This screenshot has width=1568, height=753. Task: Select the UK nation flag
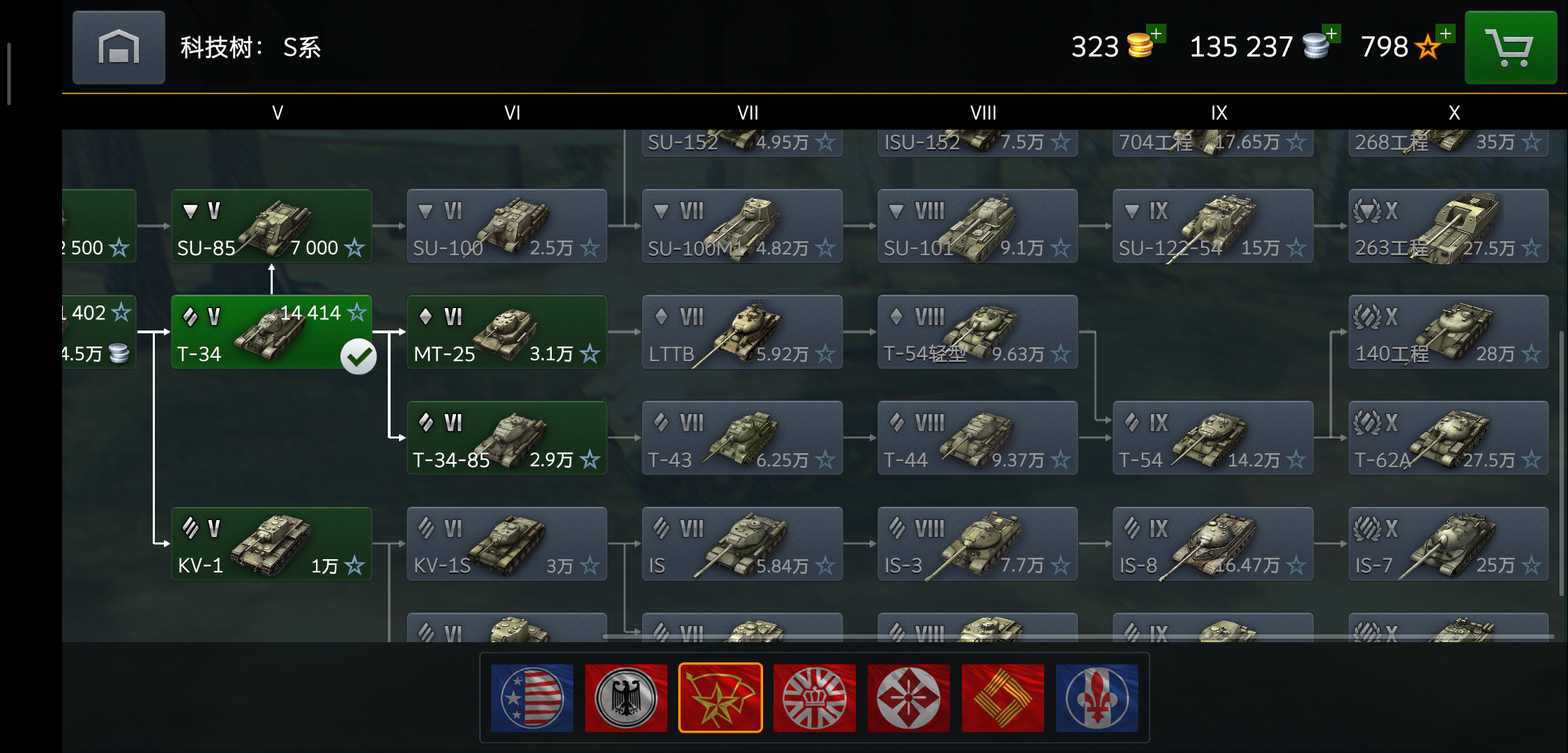pos(815,698)
